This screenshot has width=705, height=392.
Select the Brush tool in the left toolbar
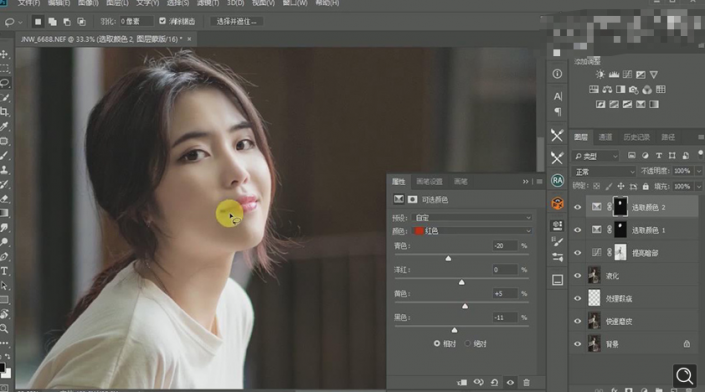pyautogui.click(x=4, y=155)
